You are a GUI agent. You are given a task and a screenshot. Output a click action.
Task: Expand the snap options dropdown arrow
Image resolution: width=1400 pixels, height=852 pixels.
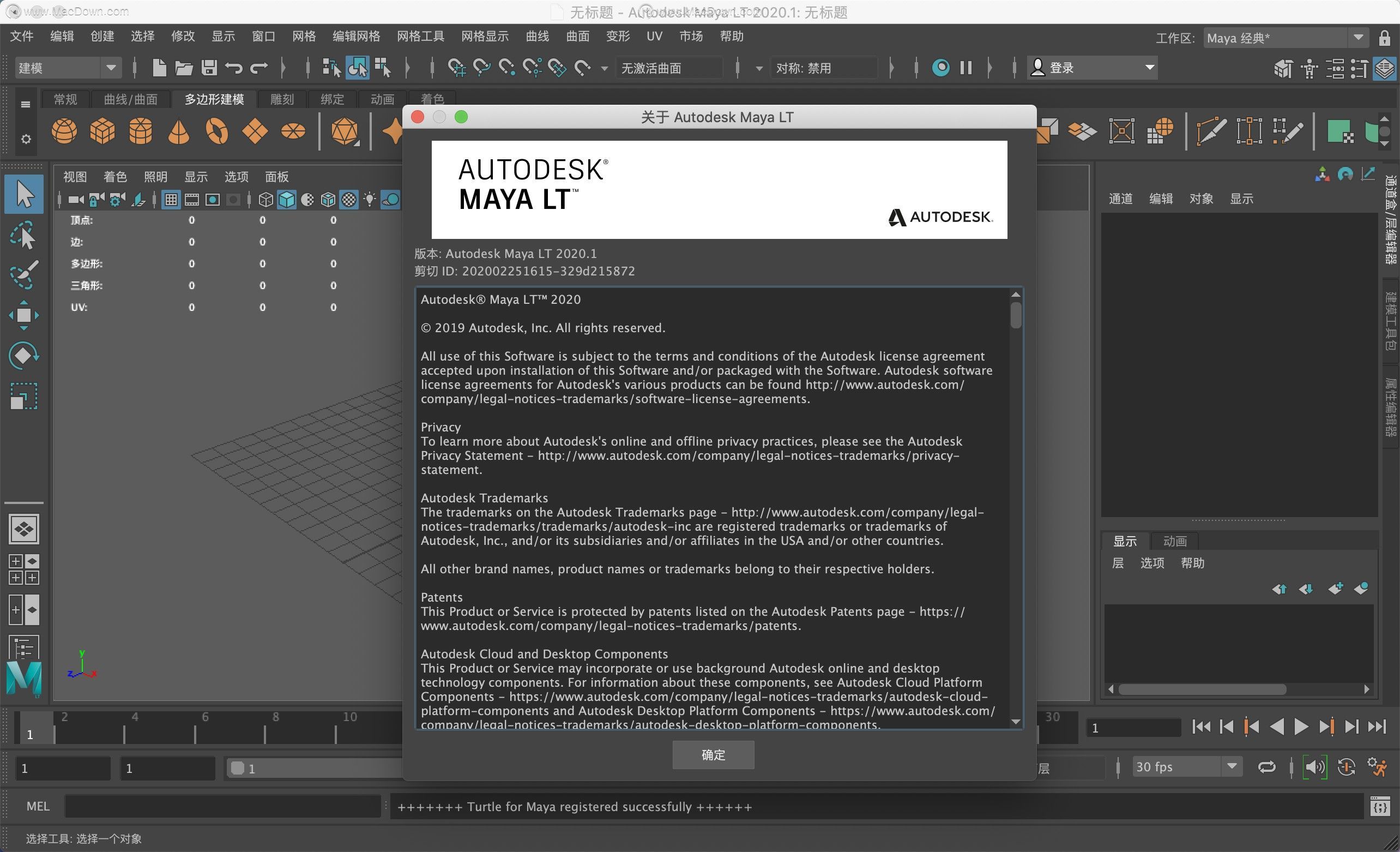pyautogui.click(x=604, y=69)
